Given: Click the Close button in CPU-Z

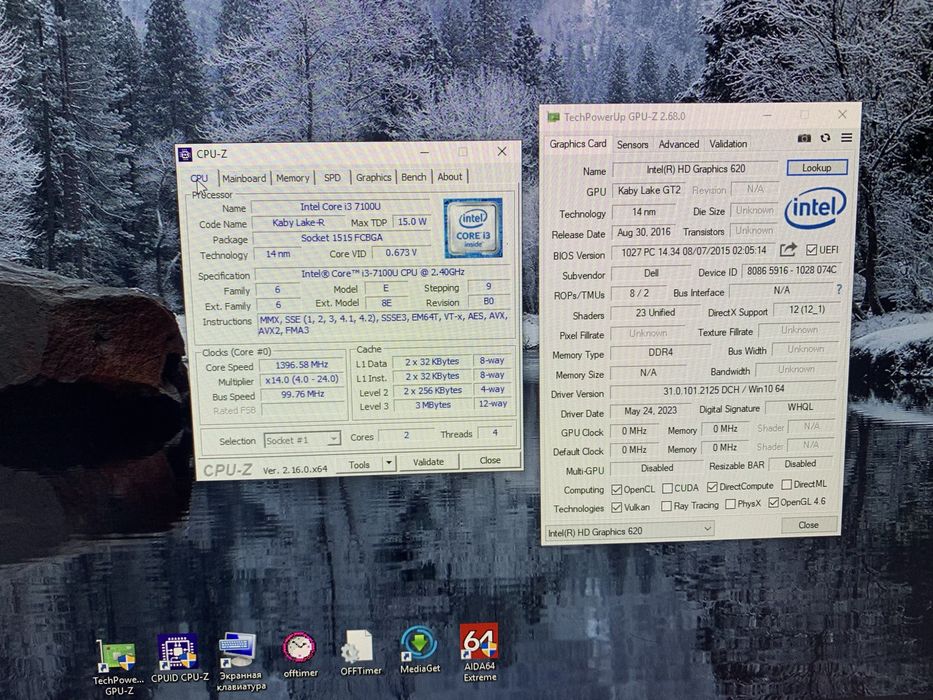Looking at the screenshot, I should tap(490, 460).
